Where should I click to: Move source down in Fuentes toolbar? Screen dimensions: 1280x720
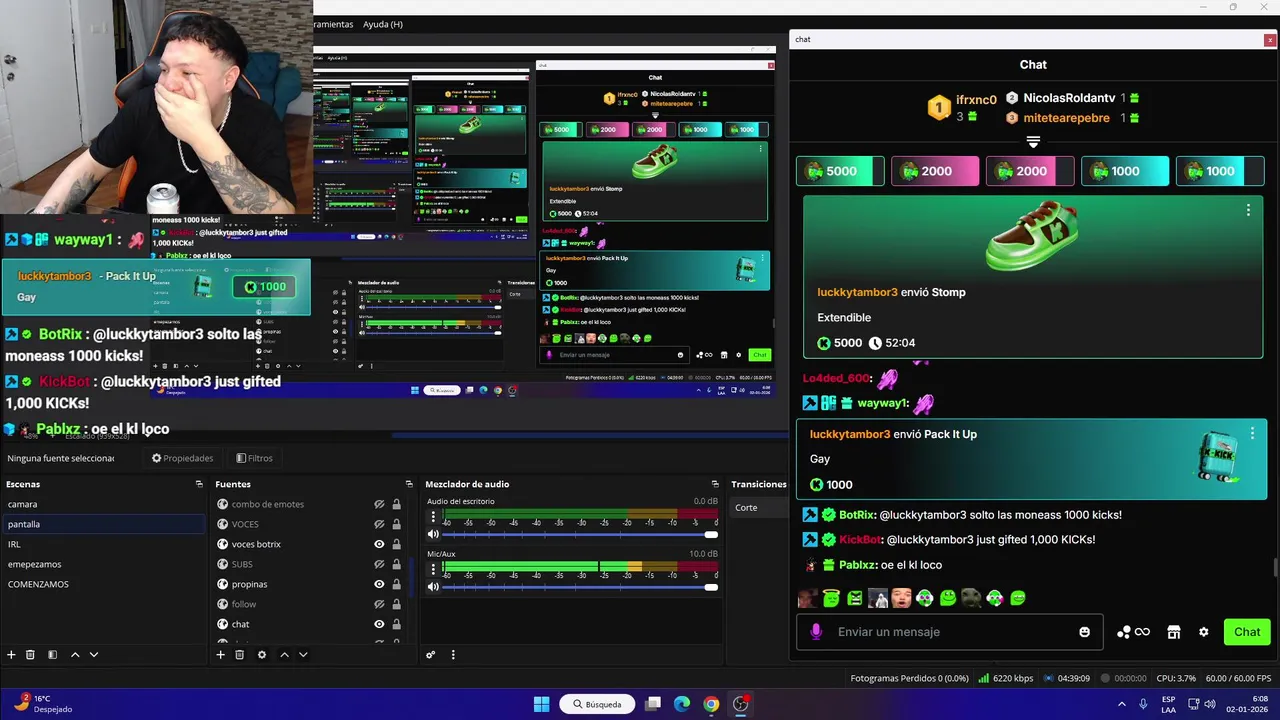coord(303,655)
